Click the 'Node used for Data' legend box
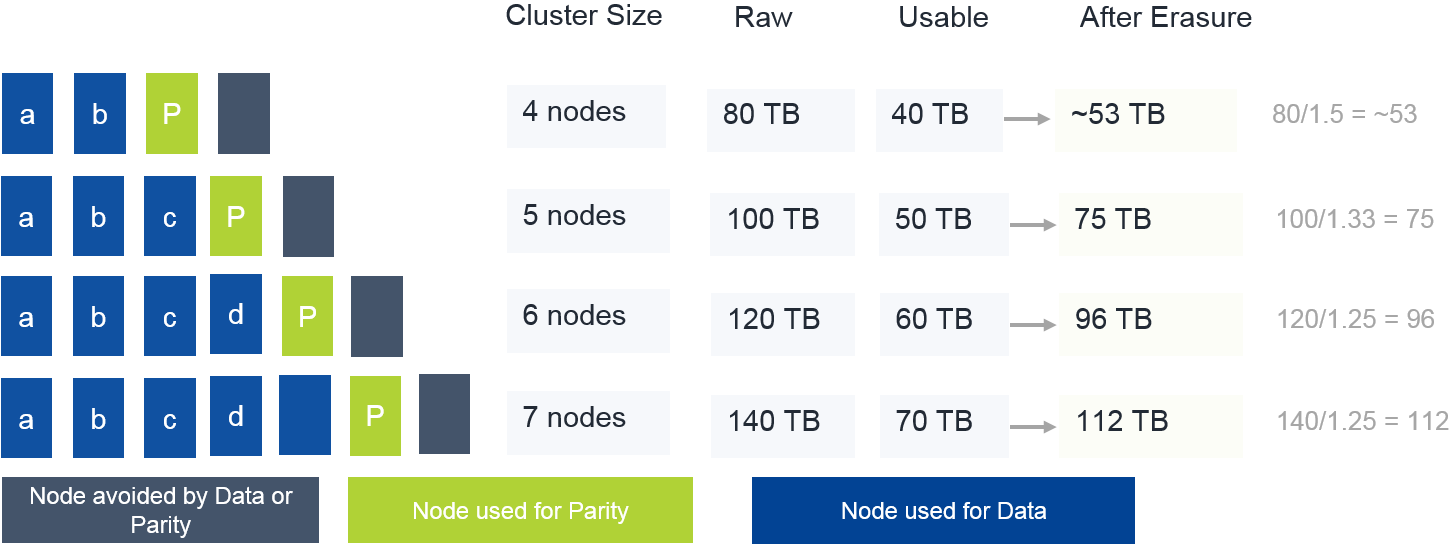Image resolution: width=1452 pixels, height=546 pixels. (943, 510)
